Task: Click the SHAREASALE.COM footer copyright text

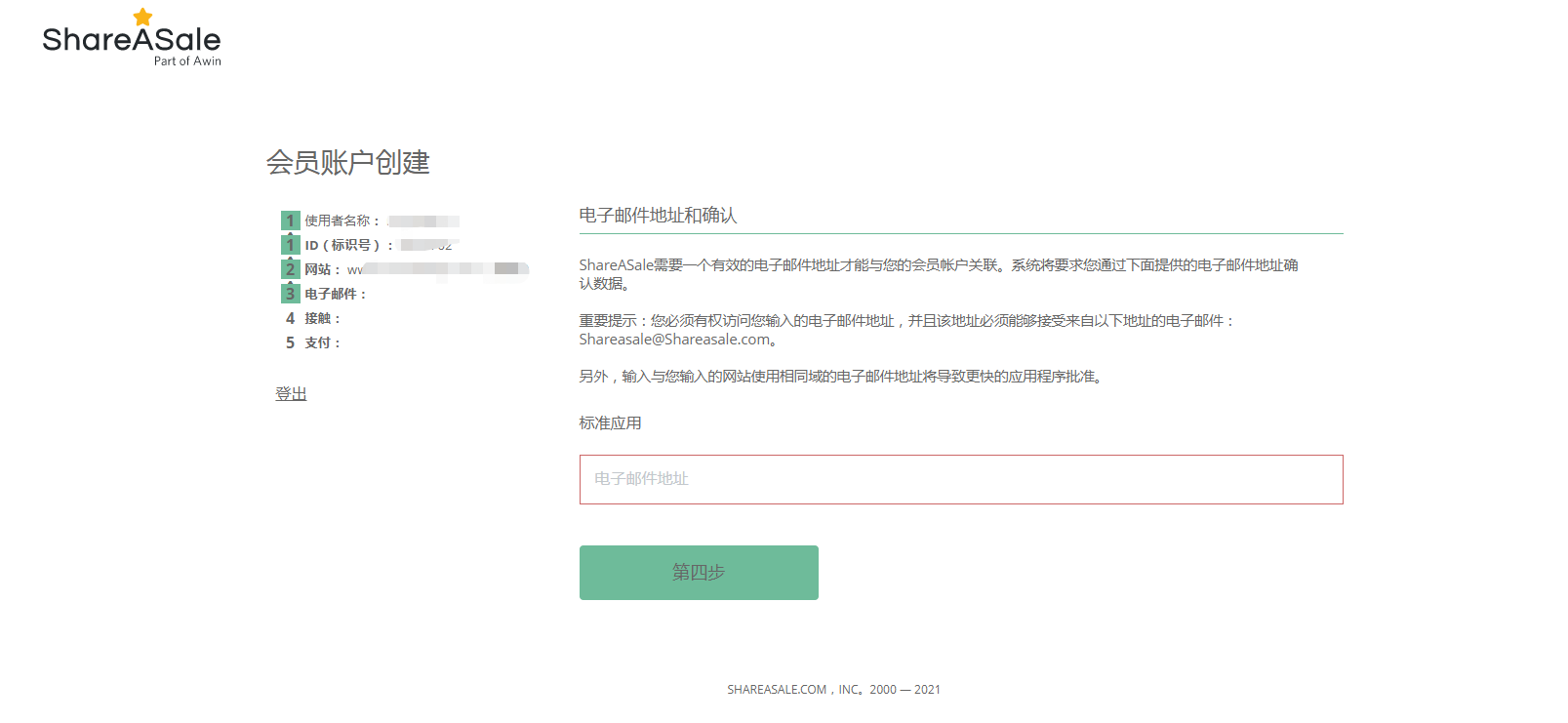Action: 833,689
